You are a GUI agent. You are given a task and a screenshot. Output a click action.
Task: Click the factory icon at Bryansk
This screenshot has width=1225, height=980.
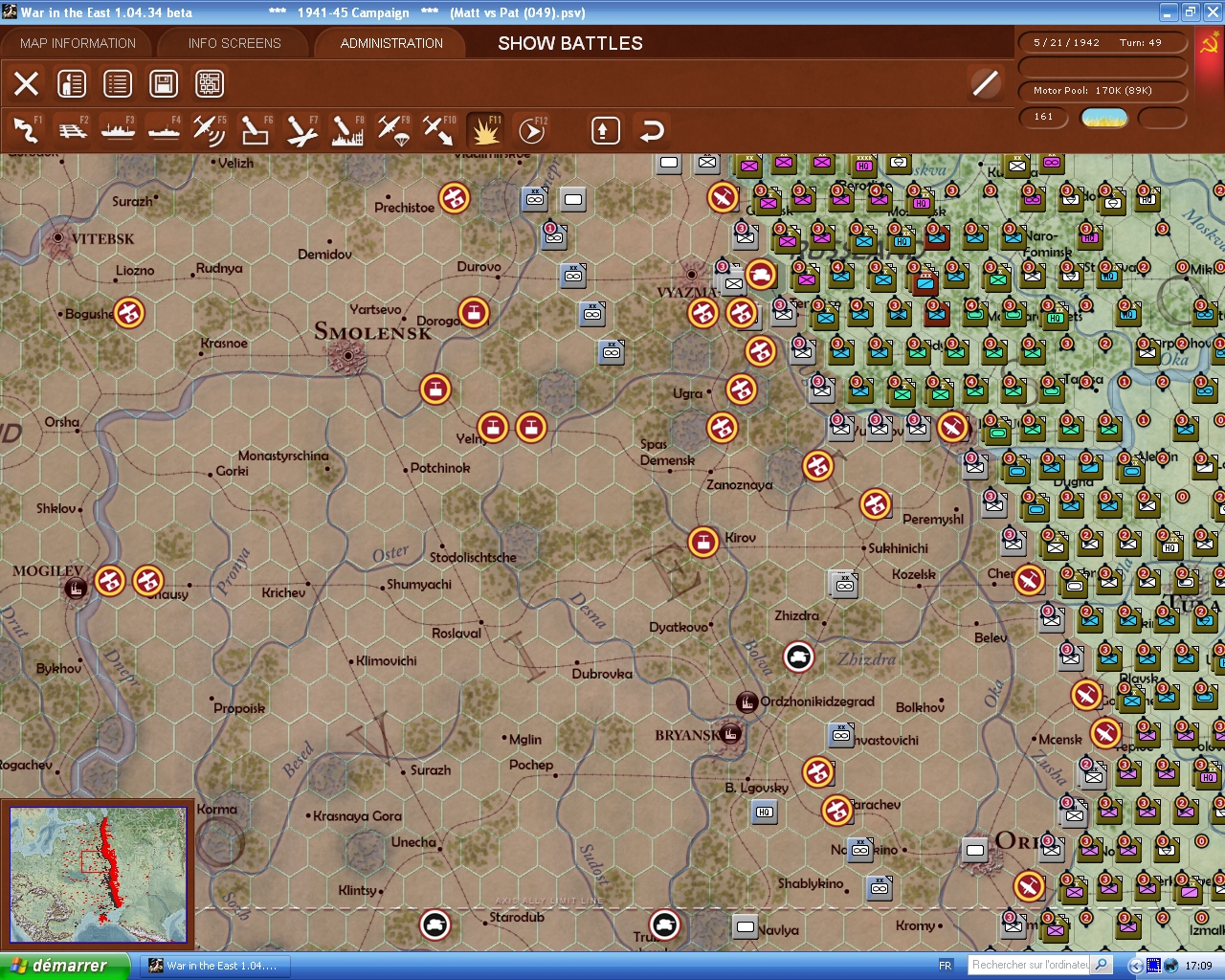pyautogui.click(x=730, y=735)
